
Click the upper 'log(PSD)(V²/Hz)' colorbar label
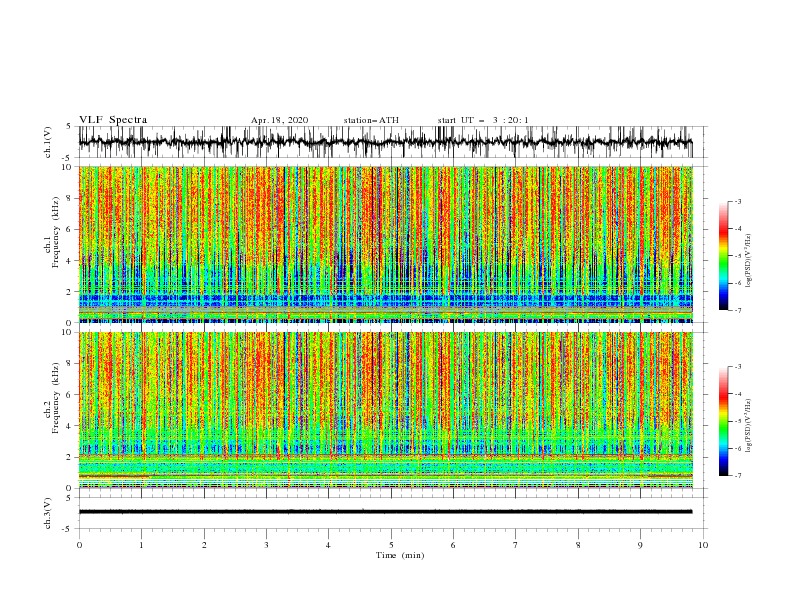click(x=749, y=261)
